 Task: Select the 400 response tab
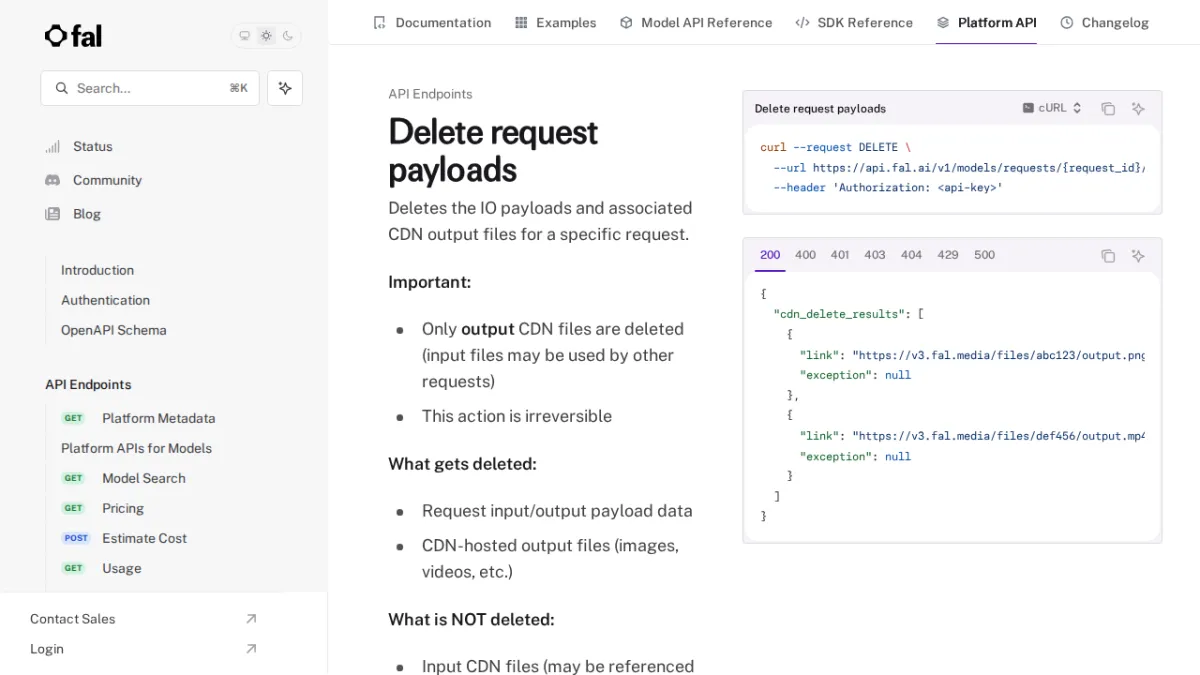click(805, 255)
